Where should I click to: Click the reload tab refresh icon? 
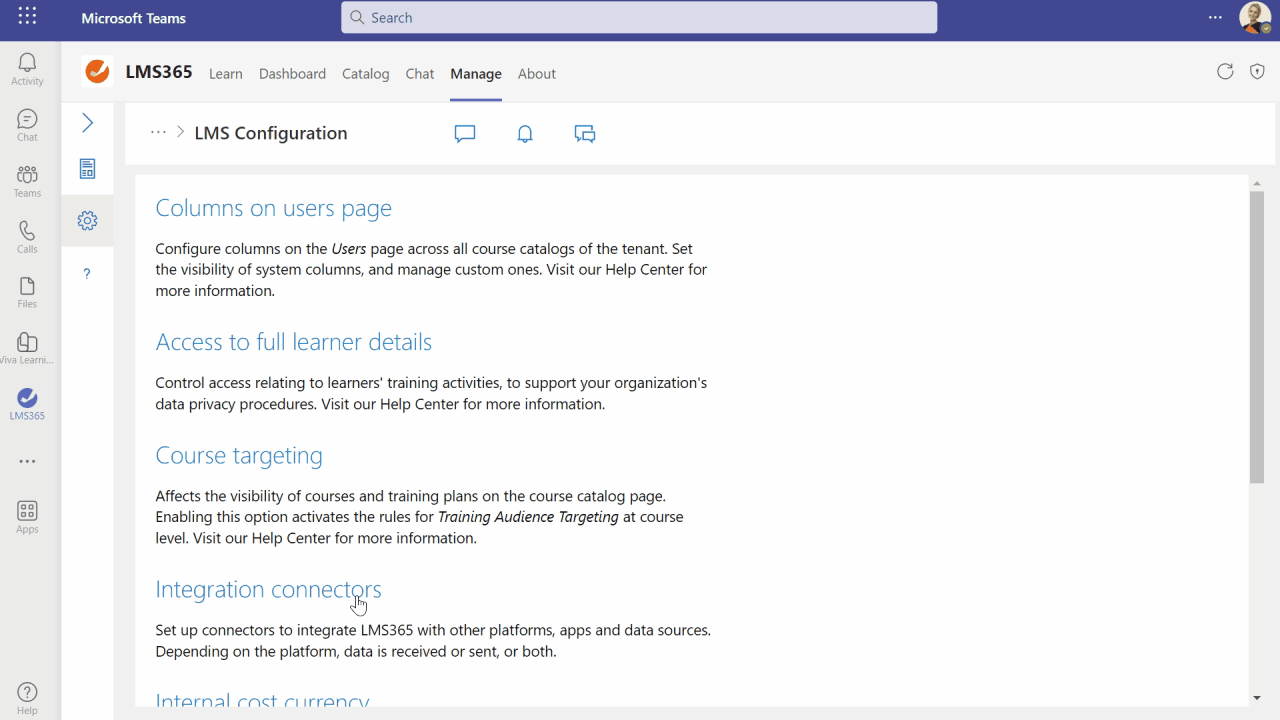point(1225,71)
